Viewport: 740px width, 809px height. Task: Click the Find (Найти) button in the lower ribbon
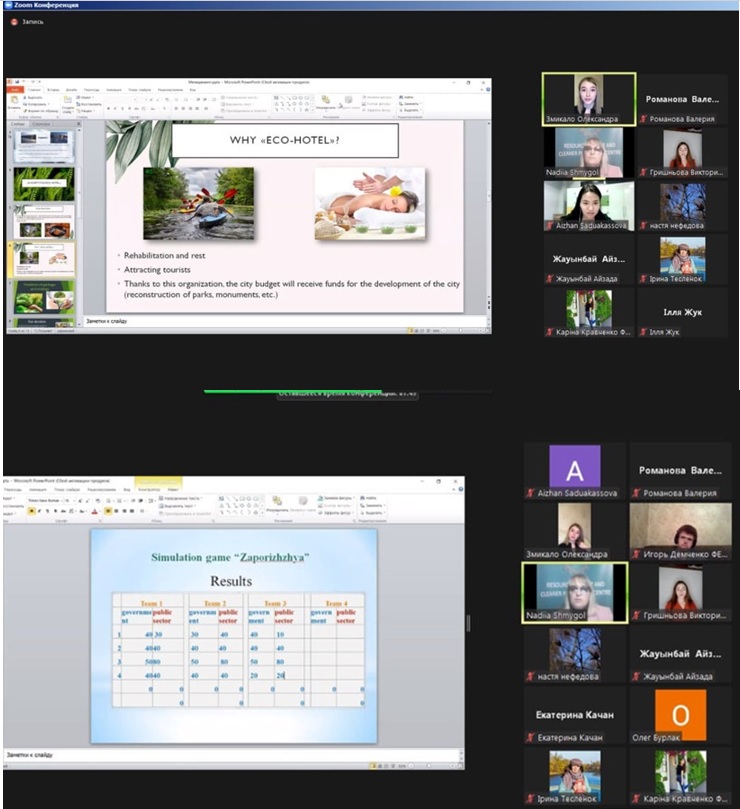[370, 497]
